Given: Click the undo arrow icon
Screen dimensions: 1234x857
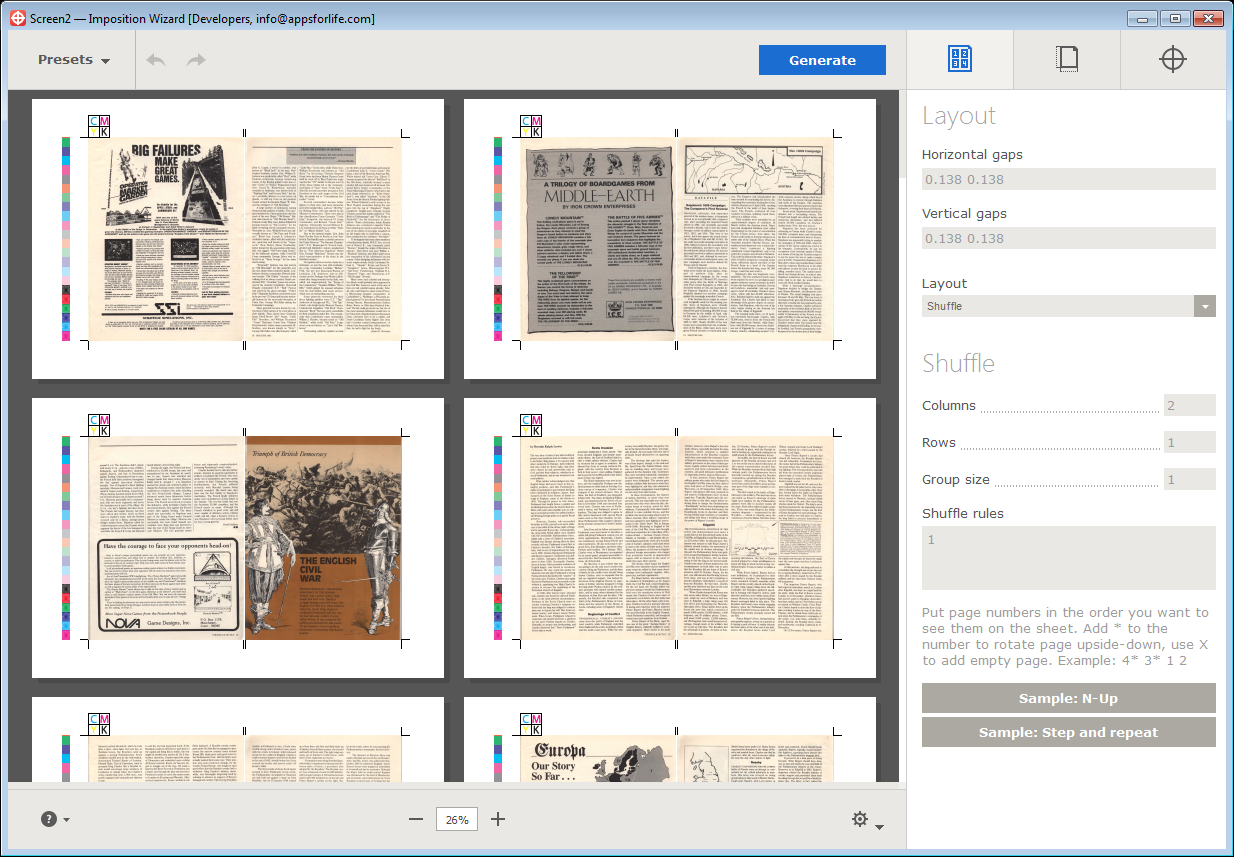Looking at the screenshot, I should pos(156,59).
